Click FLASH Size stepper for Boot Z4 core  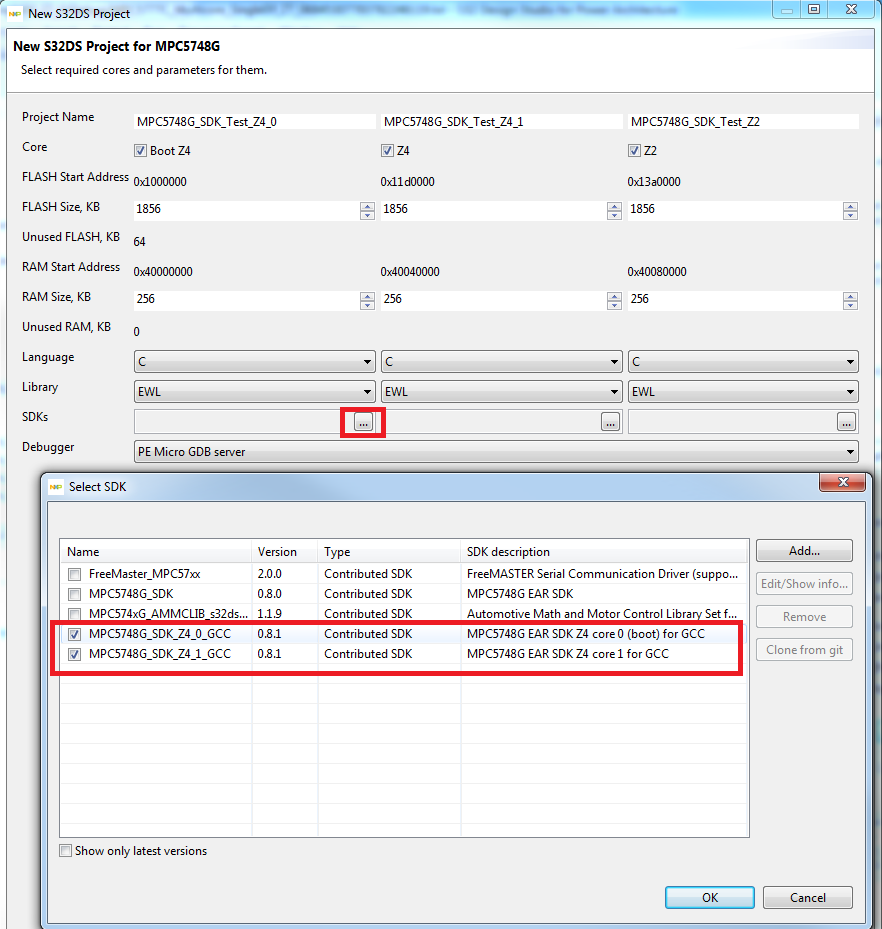[367, 210]
